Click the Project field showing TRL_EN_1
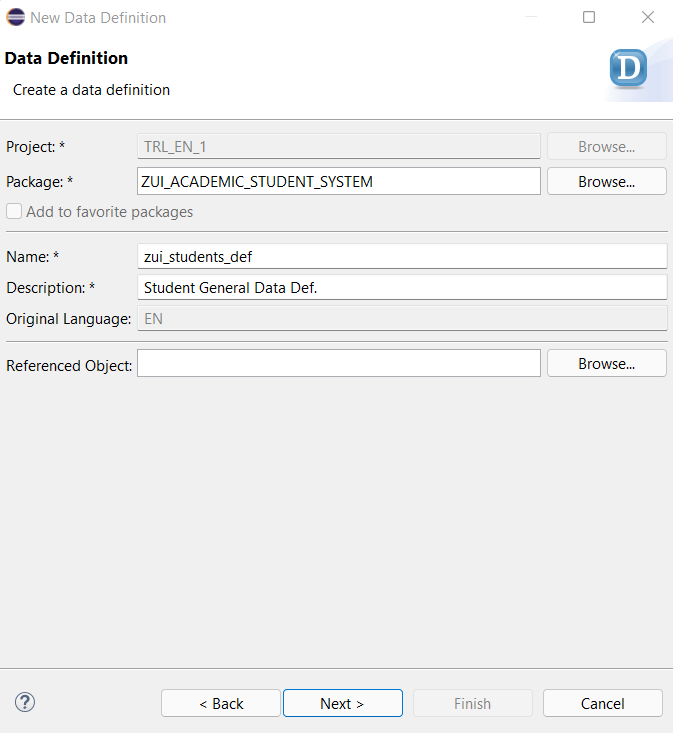The width and height of the screenshot is (673, 733). (x=339, y=146)
